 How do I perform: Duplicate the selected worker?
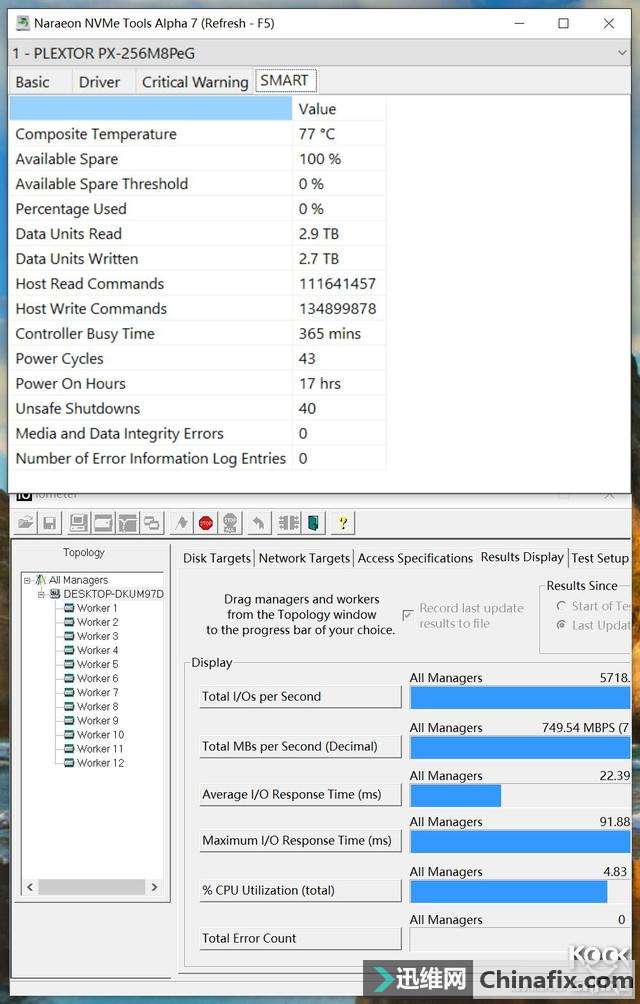tap(152, 523)
